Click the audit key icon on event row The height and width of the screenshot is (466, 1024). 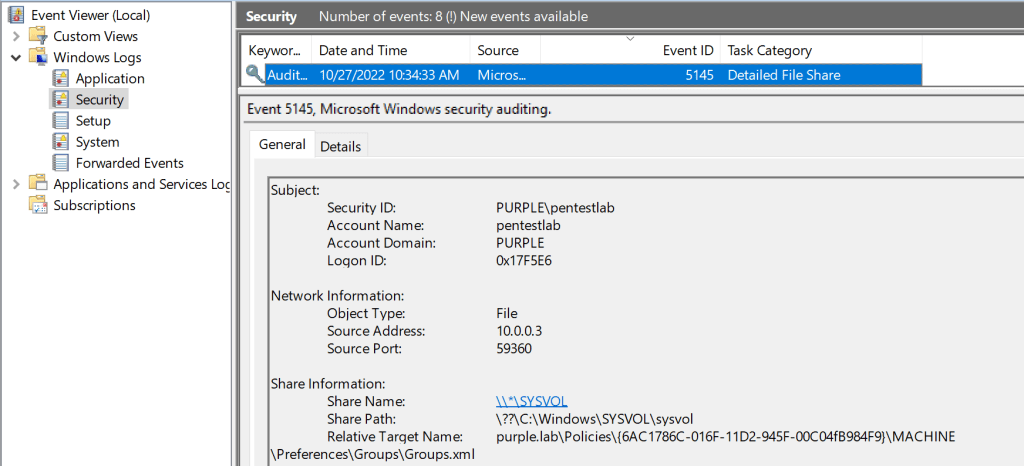(x=255, y=75)
